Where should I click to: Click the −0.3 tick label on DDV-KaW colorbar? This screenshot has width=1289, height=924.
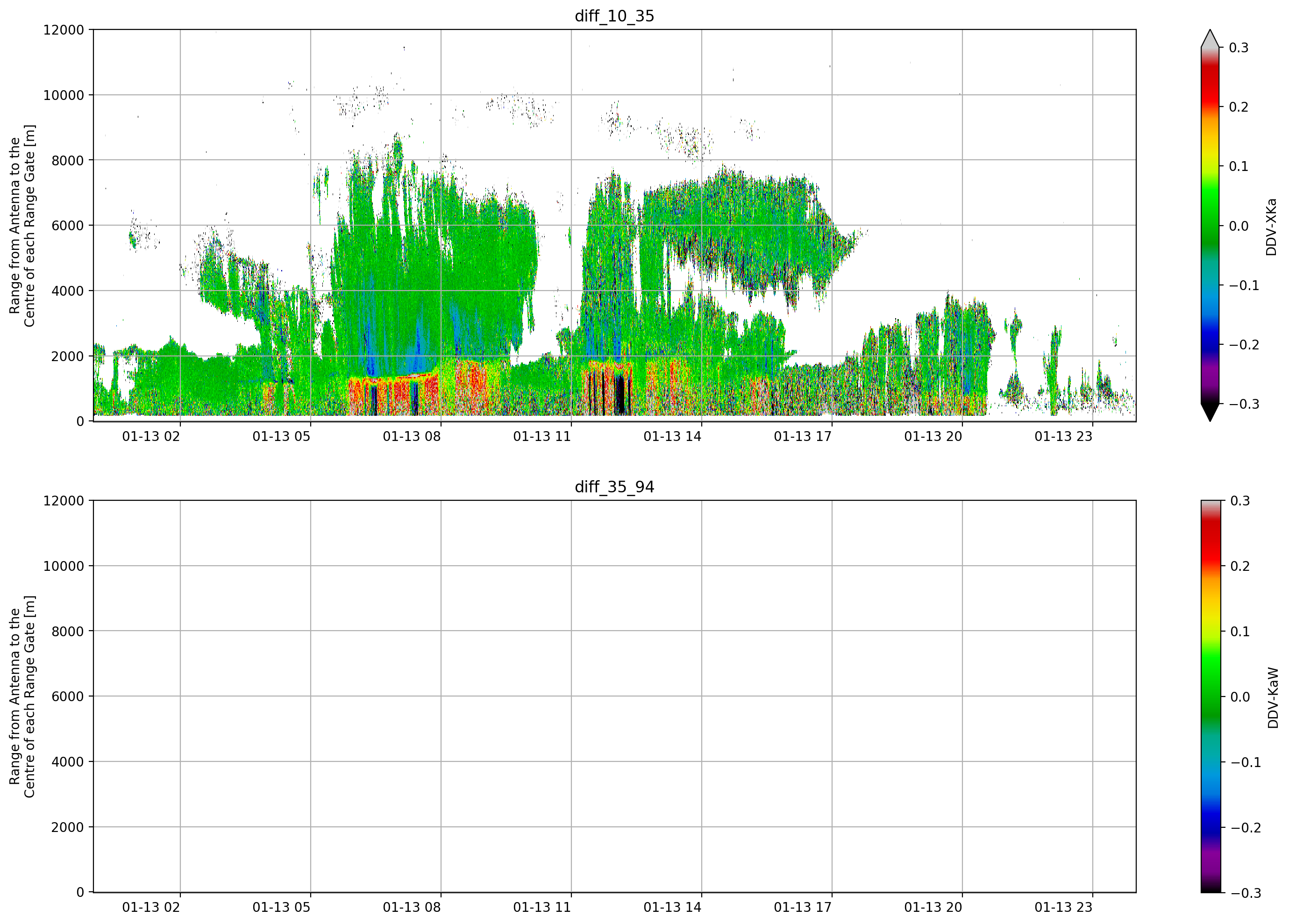(1246, 893)
